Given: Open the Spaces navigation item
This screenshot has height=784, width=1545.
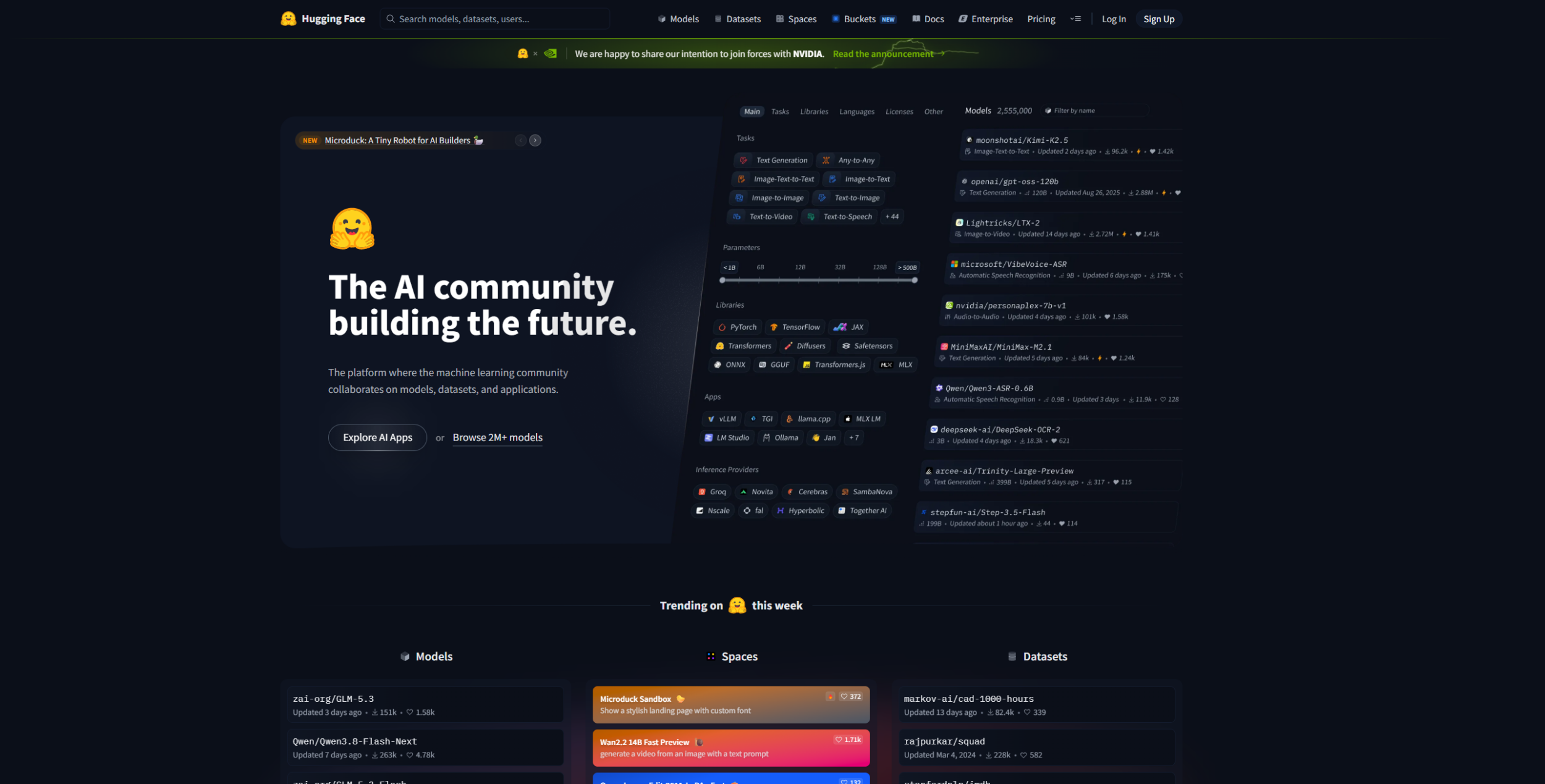Looking at the screenshot, I should 797,19.
